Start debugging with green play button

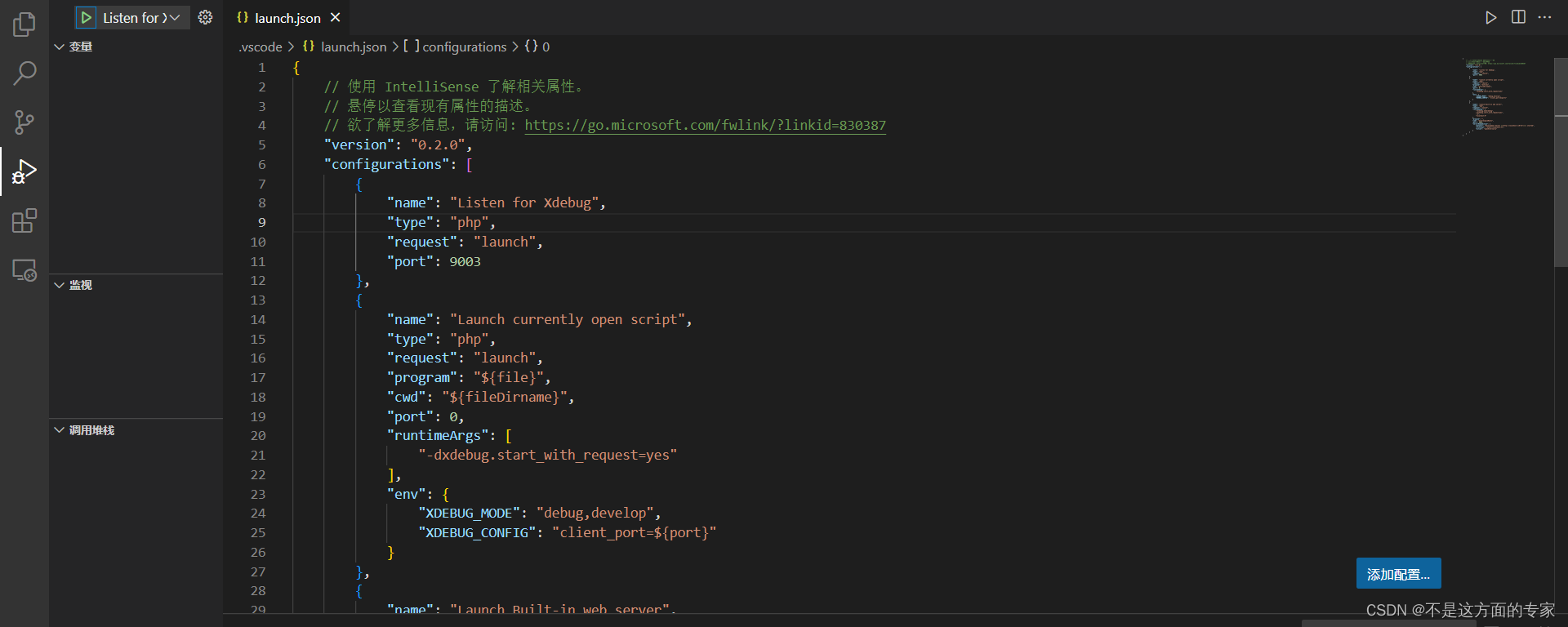[x=87, y=18]
